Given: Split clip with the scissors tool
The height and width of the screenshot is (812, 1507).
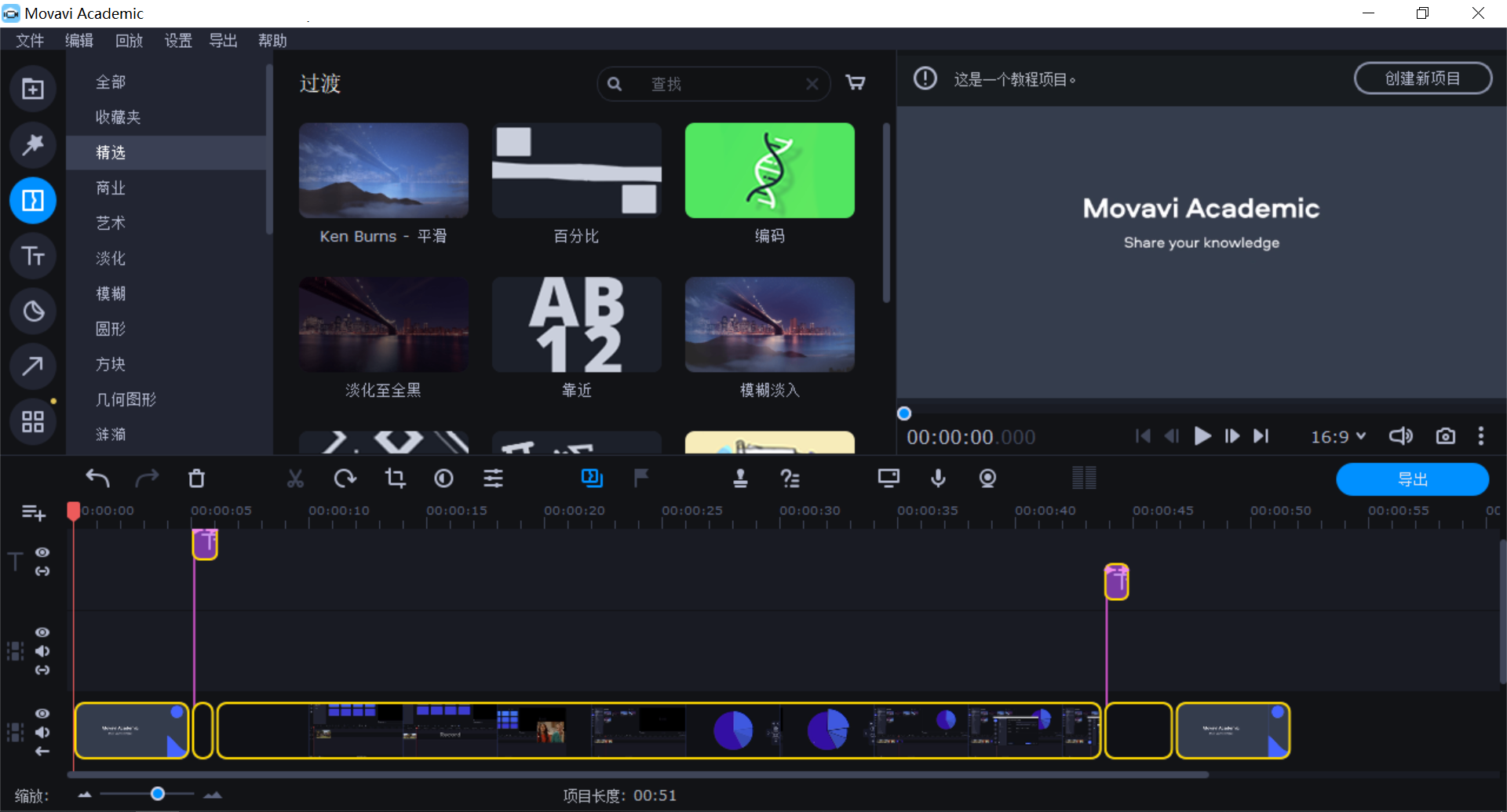Looking at the screenshot, I should point(295,478).
